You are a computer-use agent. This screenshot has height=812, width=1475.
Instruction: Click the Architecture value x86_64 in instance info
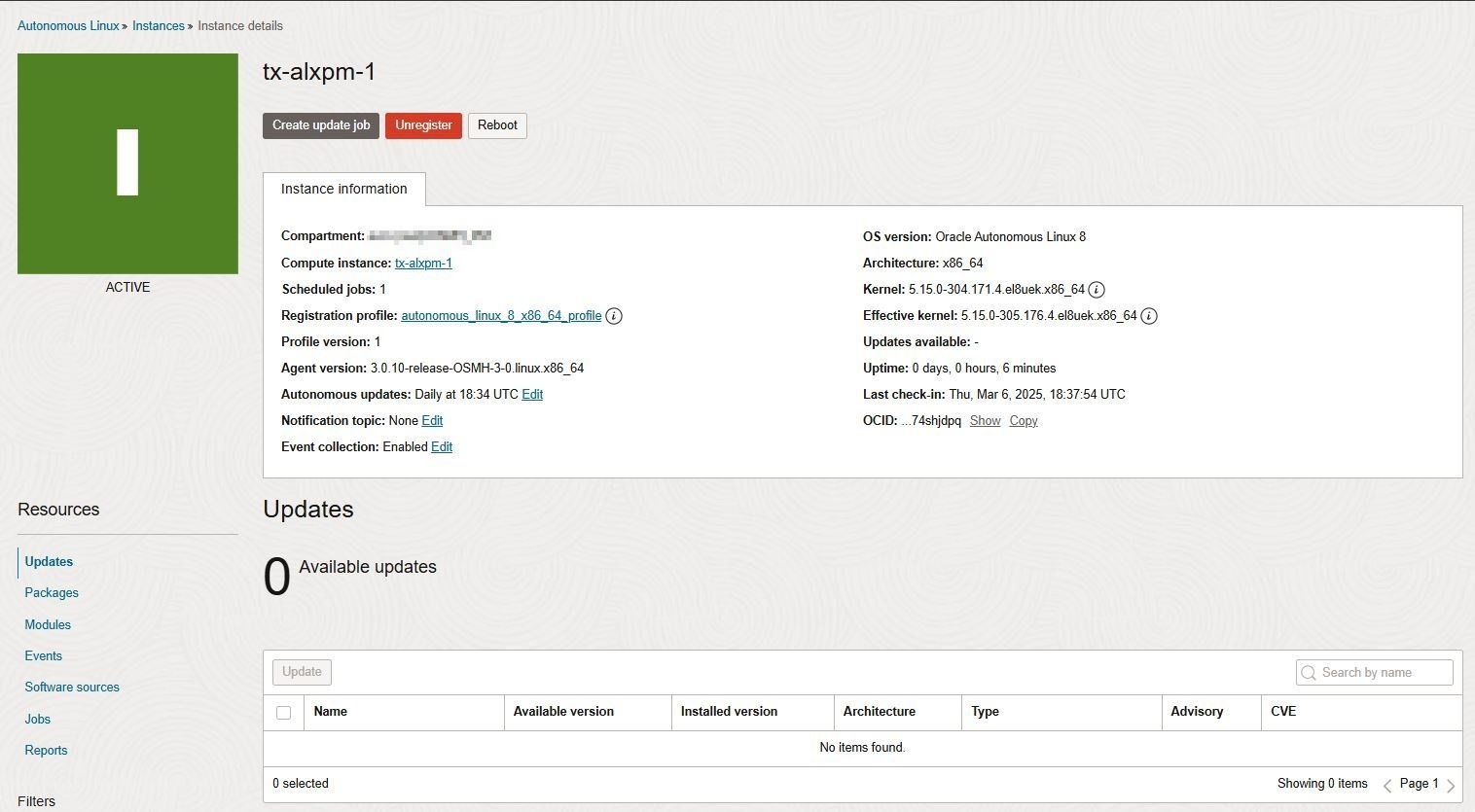tap(962, 264)
